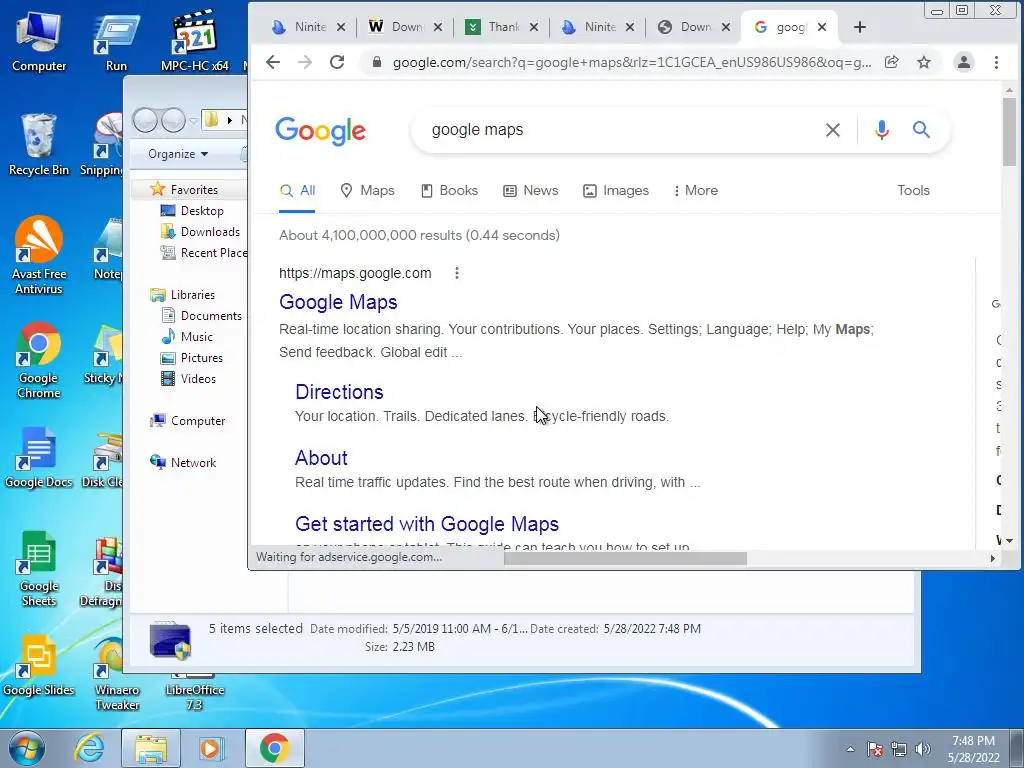Select the Recycle Bin desktop icon

39,145
